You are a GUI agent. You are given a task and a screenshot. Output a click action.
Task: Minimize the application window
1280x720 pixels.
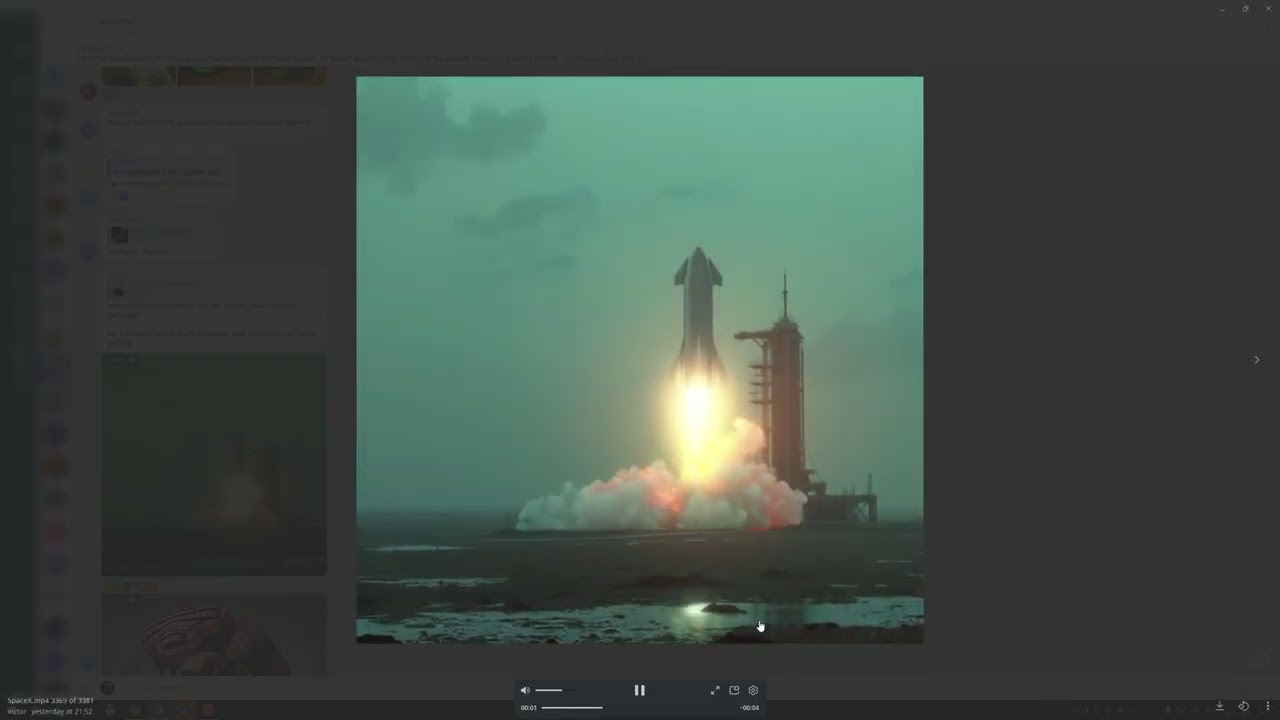(x=1222, y=9)
